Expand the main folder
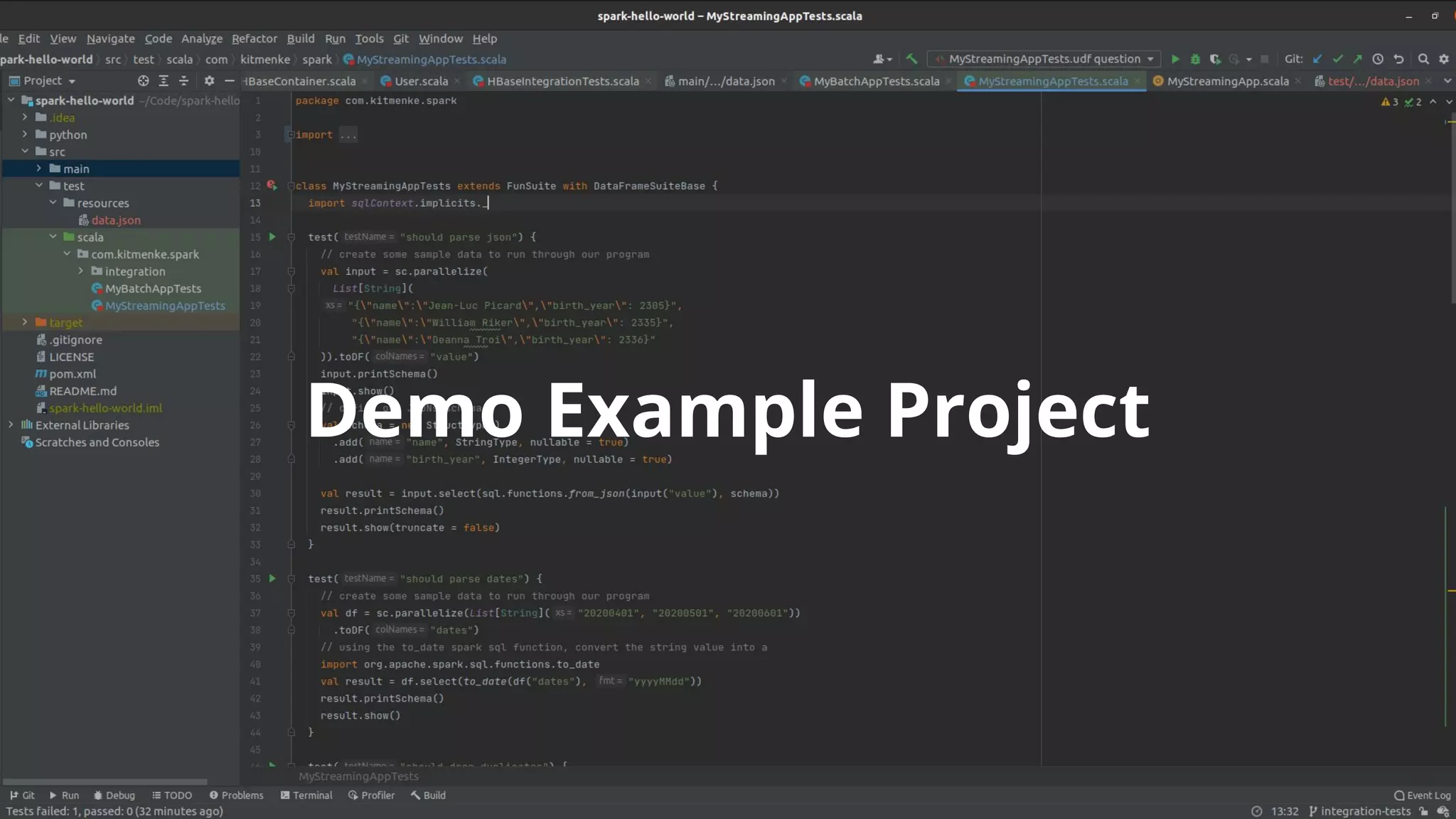The height and width of the screenshot is (819, 1456). tap(39, 168)
